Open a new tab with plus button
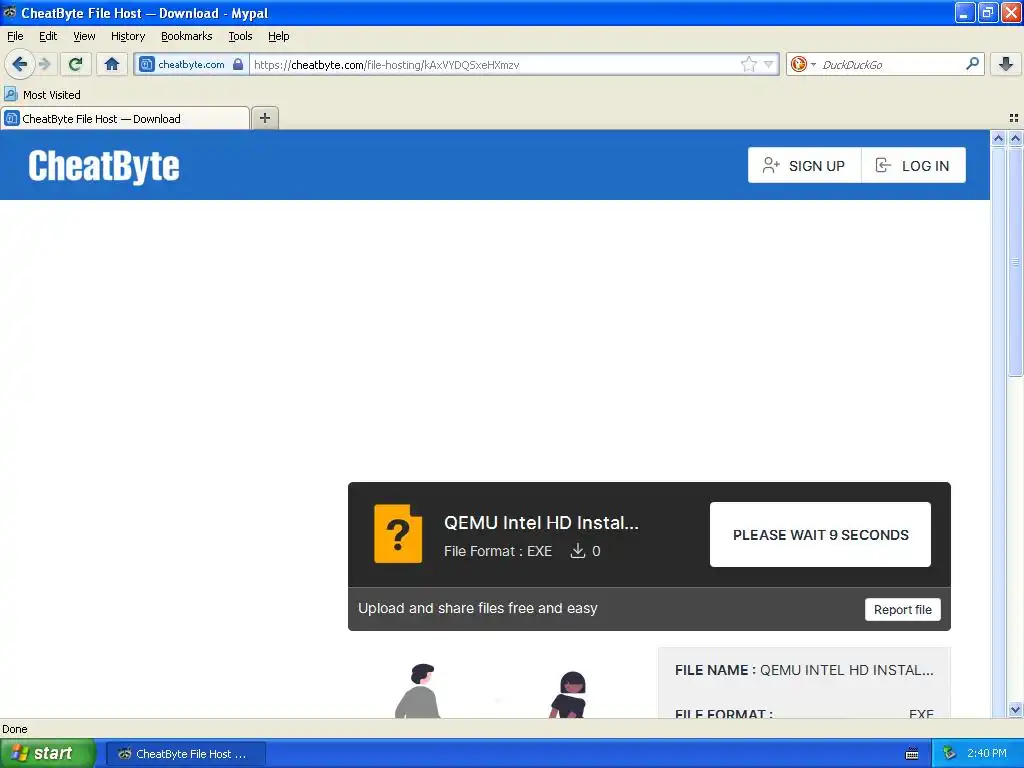 pyautogui.click(x=264, y=118)
